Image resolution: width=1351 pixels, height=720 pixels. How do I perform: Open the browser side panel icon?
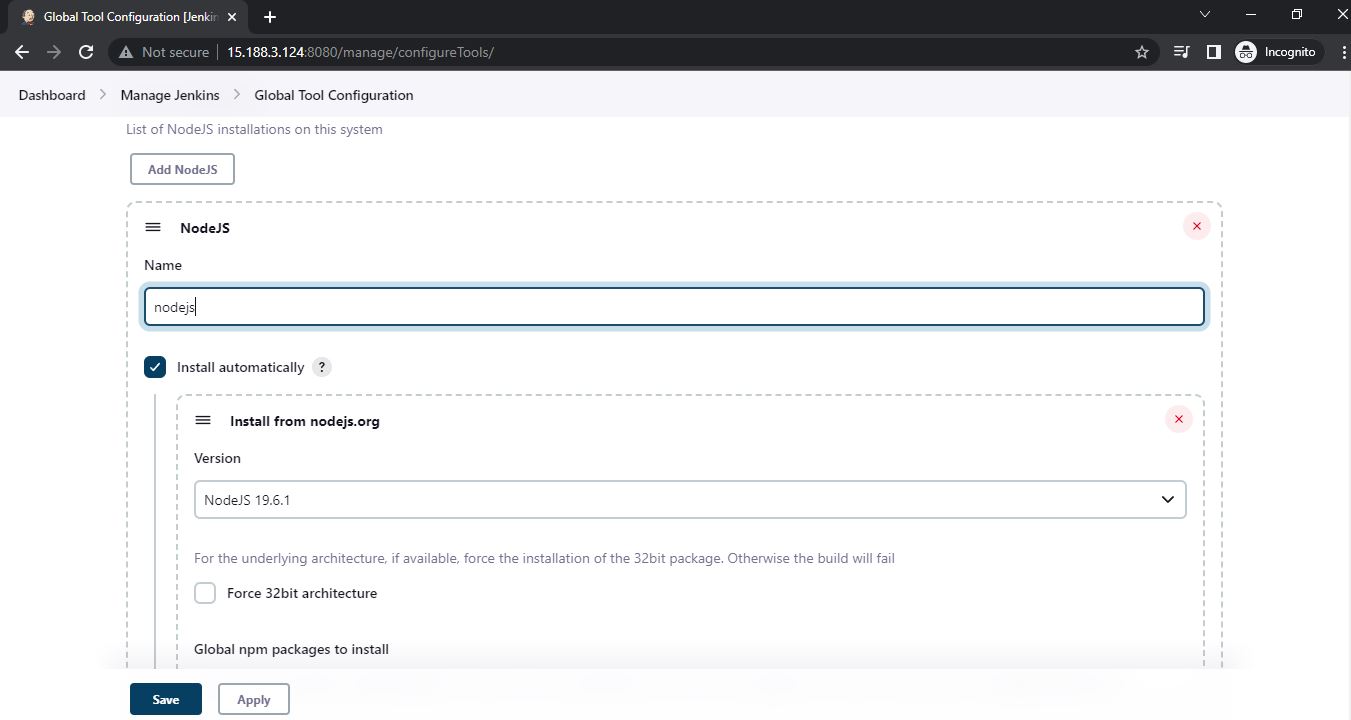[x=1213, y=51]
